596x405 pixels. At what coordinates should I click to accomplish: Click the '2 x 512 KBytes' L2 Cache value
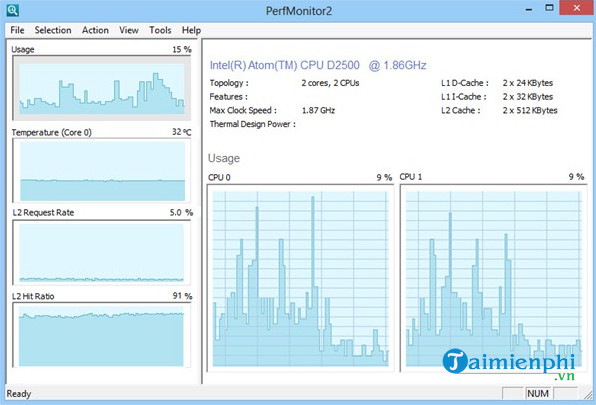[x=530, y=110]
